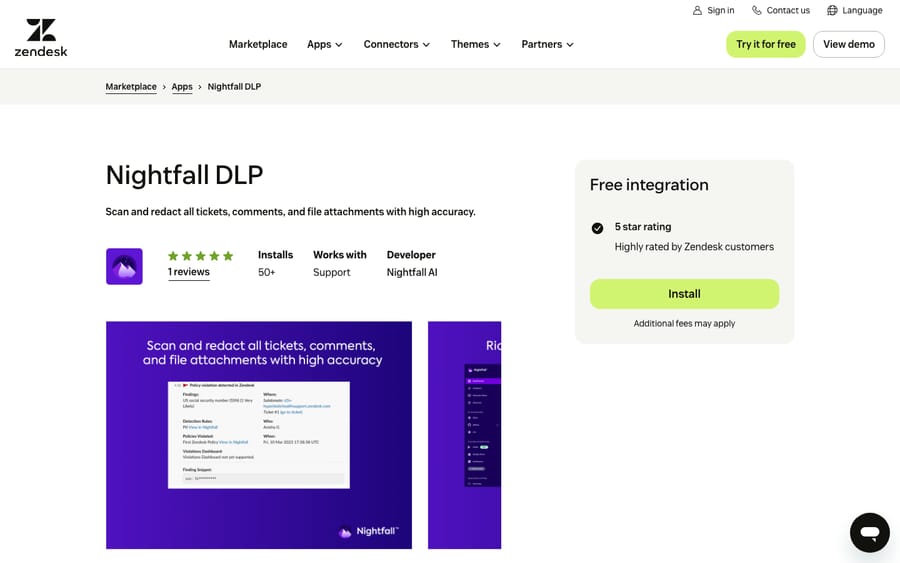Go to Apps in the breadcrumb
The width and height of the screenshot is (900, 563).
click(182, 87)
